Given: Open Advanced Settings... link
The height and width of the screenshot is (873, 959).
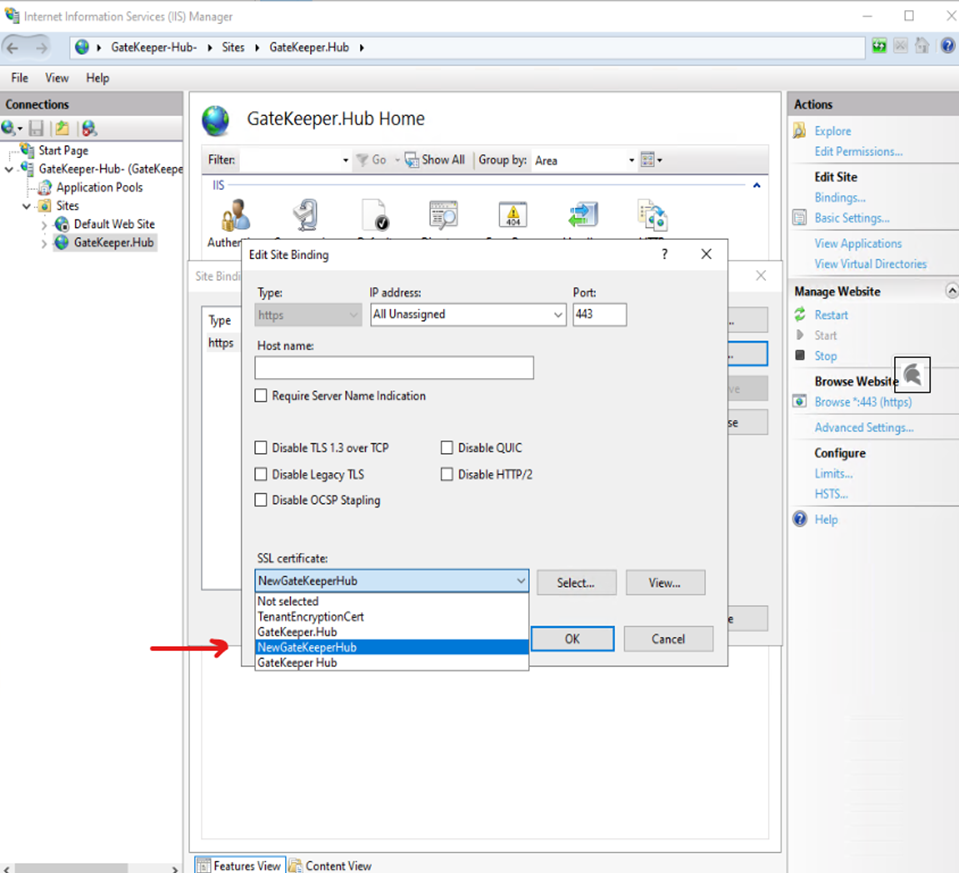Looking at the screenshot, I should pyautogui.click(x=864, y=427).
